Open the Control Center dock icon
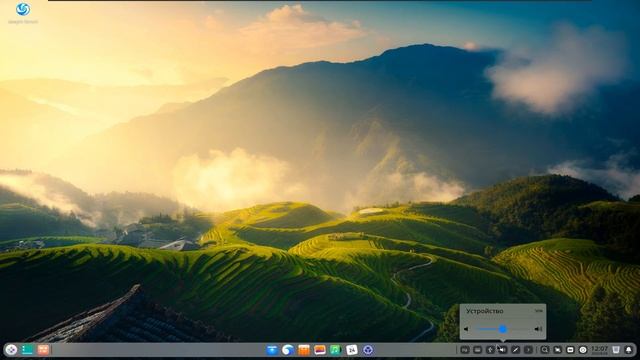 click(368, 350)
